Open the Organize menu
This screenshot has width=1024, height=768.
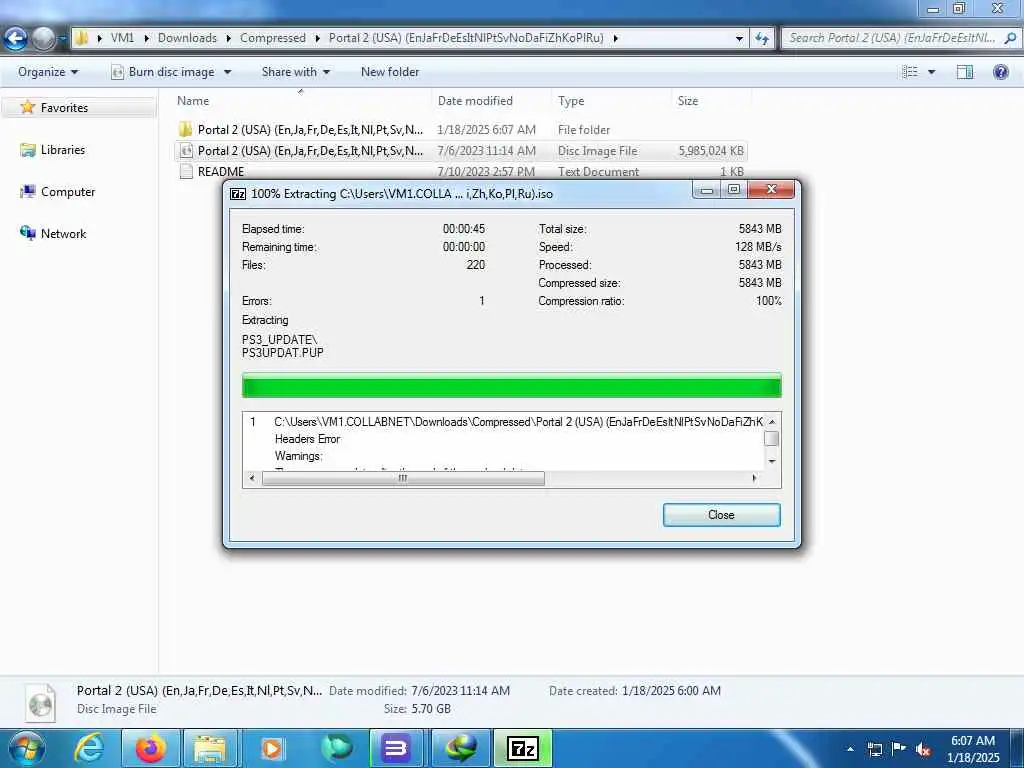tap(48, 72)
